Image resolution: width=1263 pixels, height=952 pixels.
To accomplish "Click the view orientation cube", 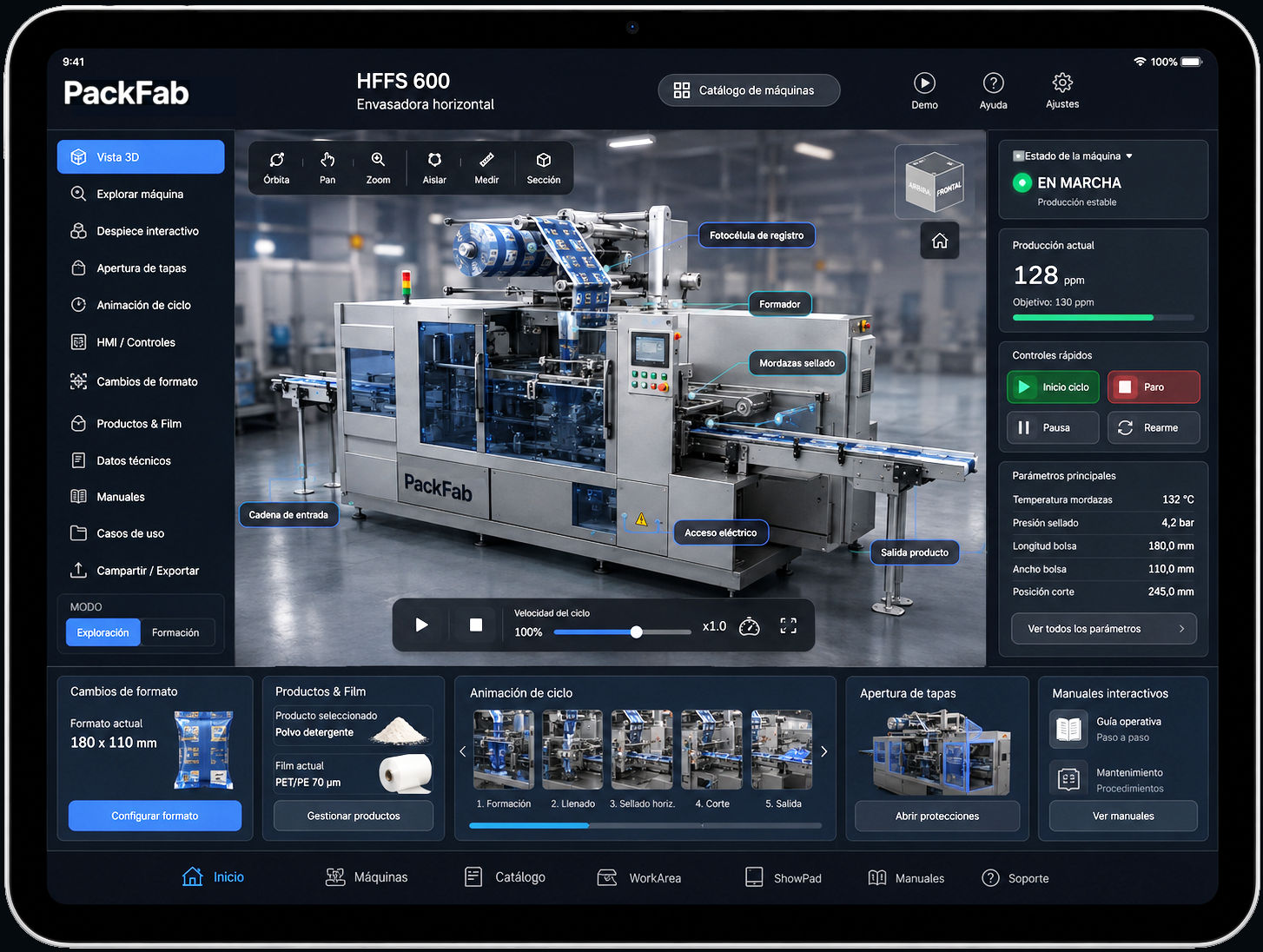I will pyautogui.click(x=934, y=182).
